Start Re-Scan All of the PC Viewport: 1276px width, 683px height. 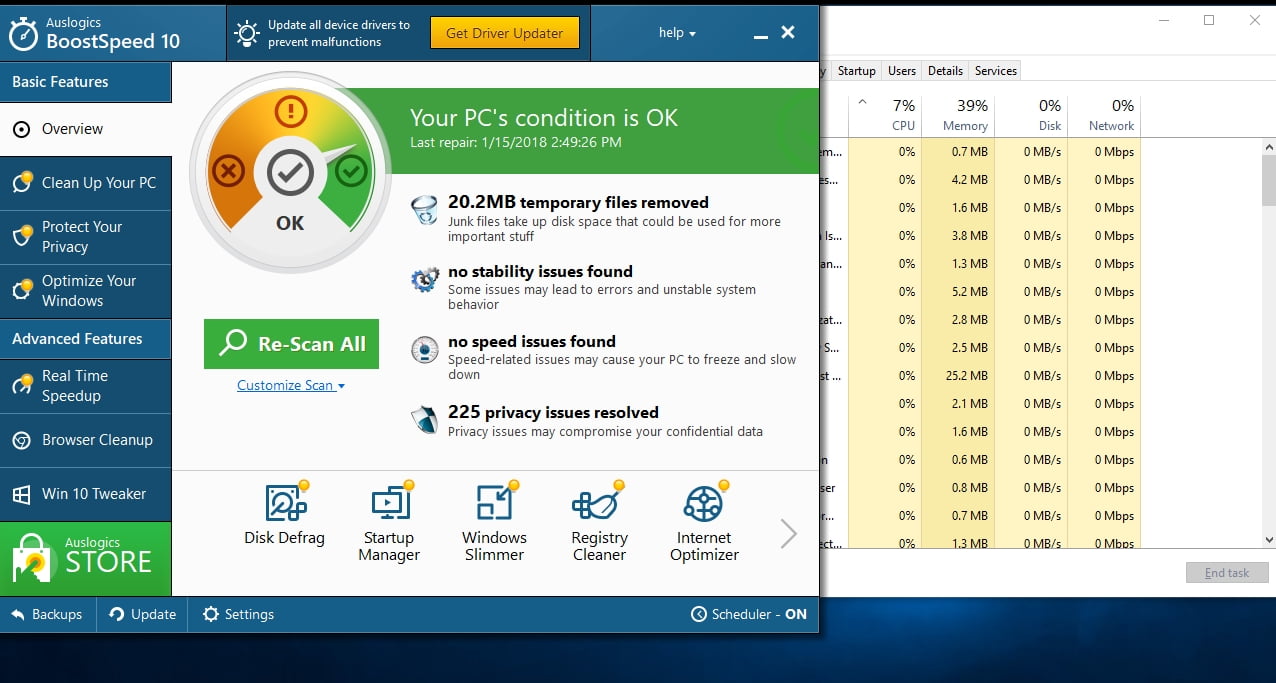[x=291, y=343]
